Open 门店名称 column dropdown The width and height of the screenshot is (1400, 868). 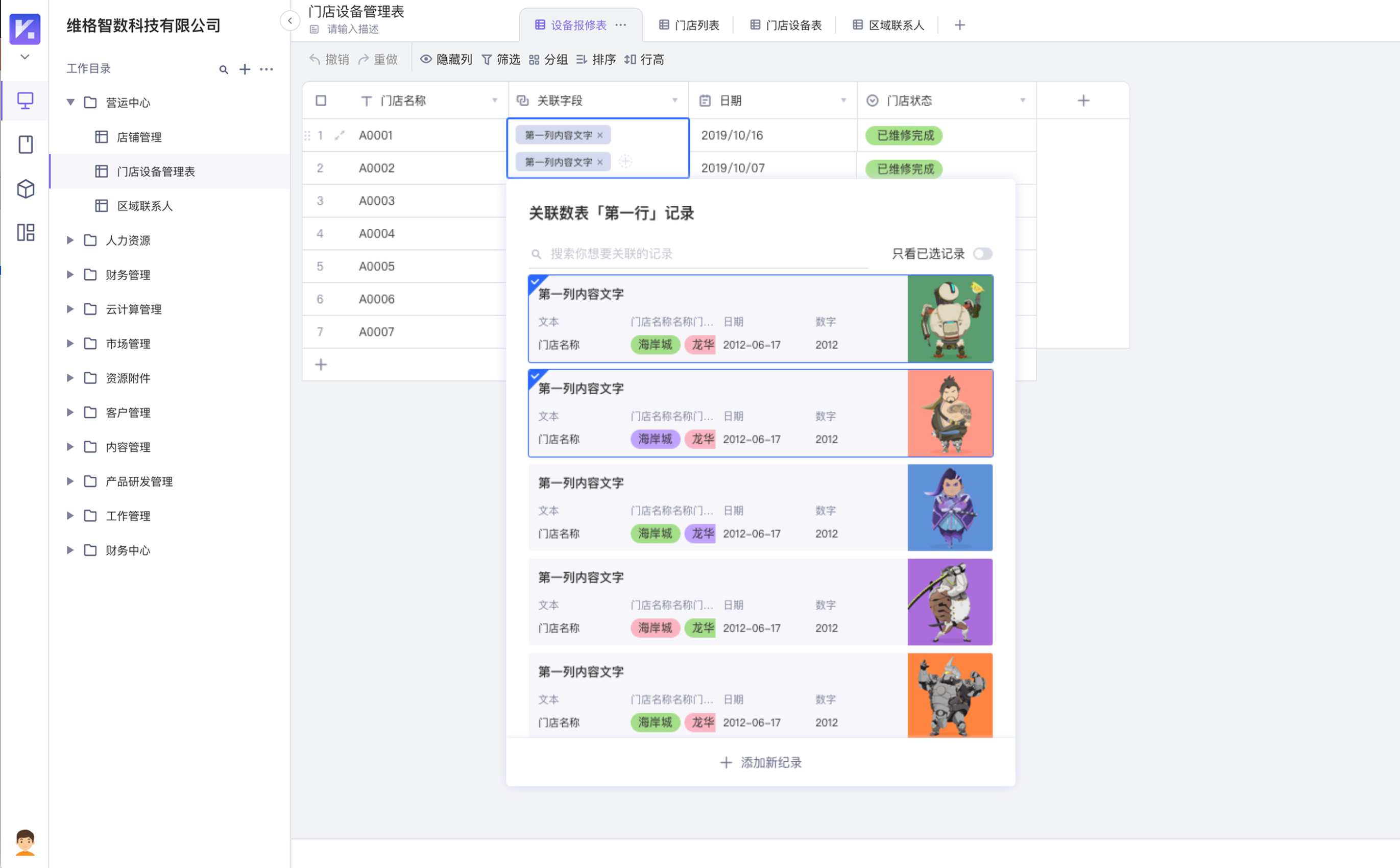pos(495,101)
